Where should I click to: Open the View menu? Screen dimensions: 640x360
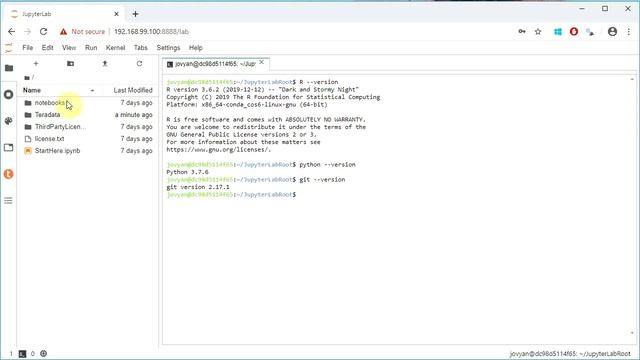point(69,48)
